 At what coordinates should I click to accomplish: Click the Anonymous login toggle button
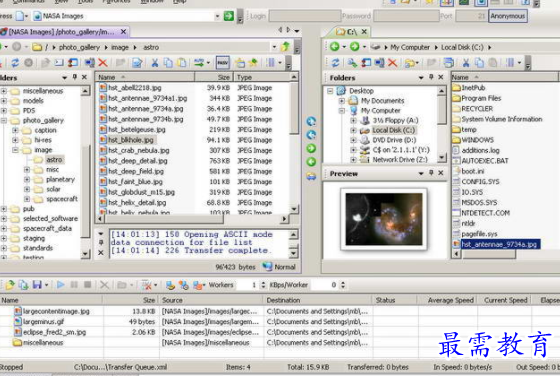coord(508,16)
